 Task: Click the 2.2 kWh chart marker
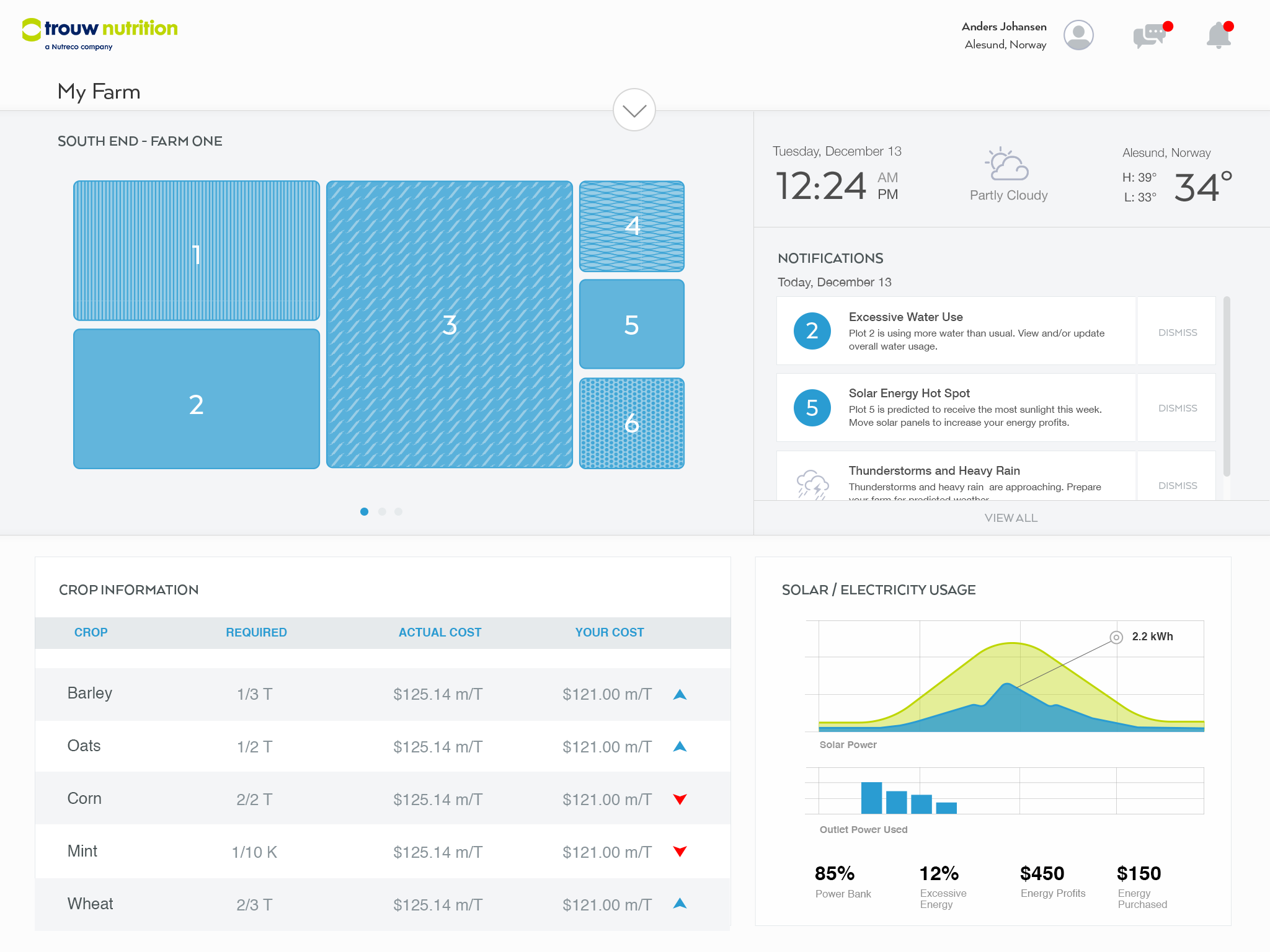(x=1116, y=637)
